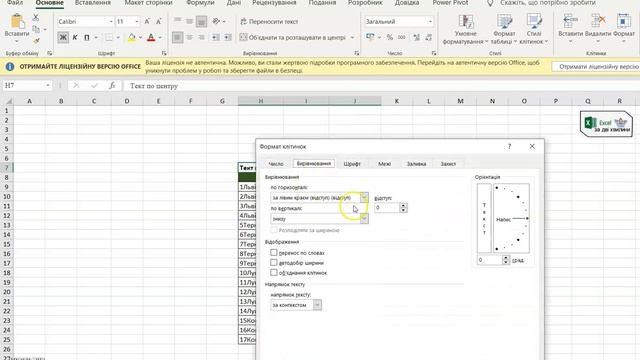Click the Delete cells (Видалити) icon
This screenshot has height=360, width=640.
(598, 21)
